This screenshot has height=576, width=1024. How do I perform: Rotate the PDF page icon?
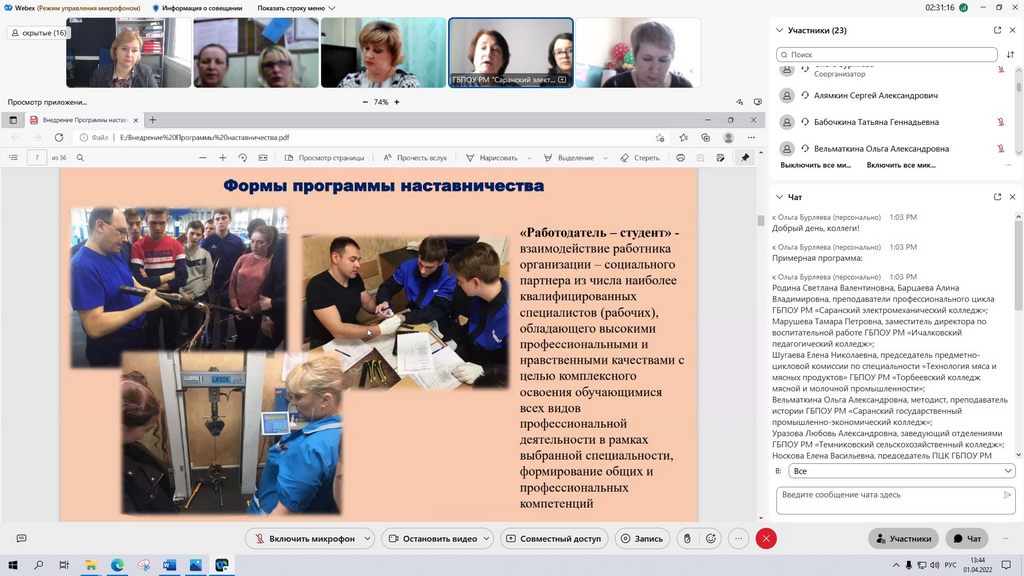point(242,157)
